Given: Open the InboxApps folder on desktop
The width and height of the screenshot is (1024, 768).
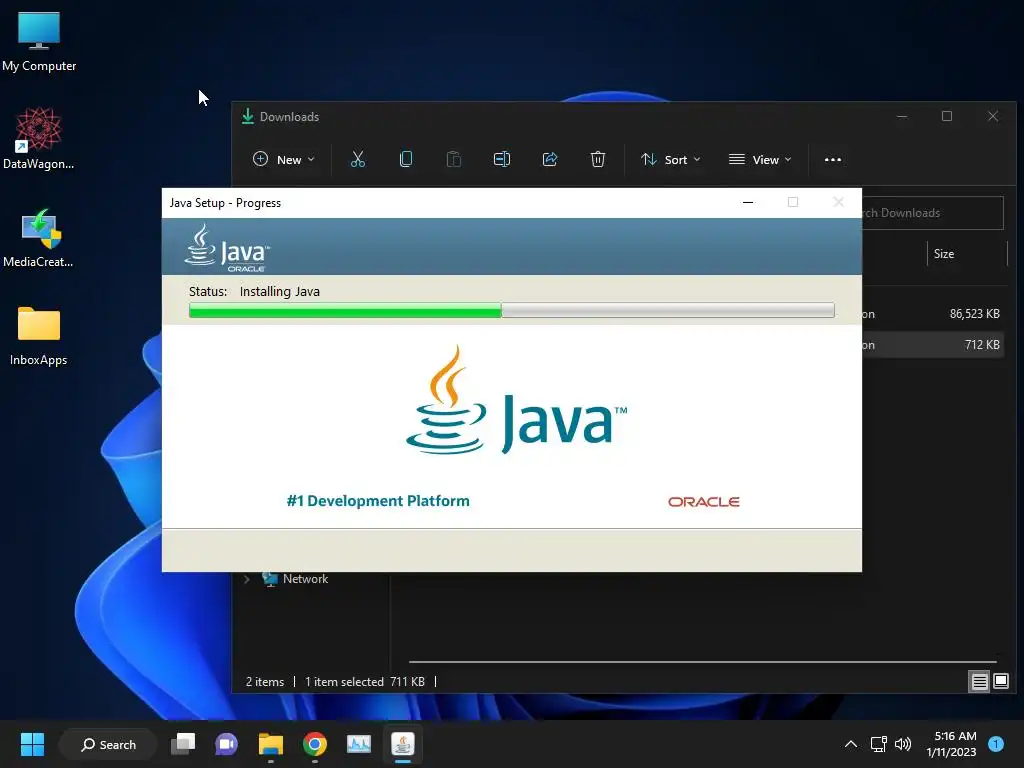Looking at the screenshot, I should point(39,335).
